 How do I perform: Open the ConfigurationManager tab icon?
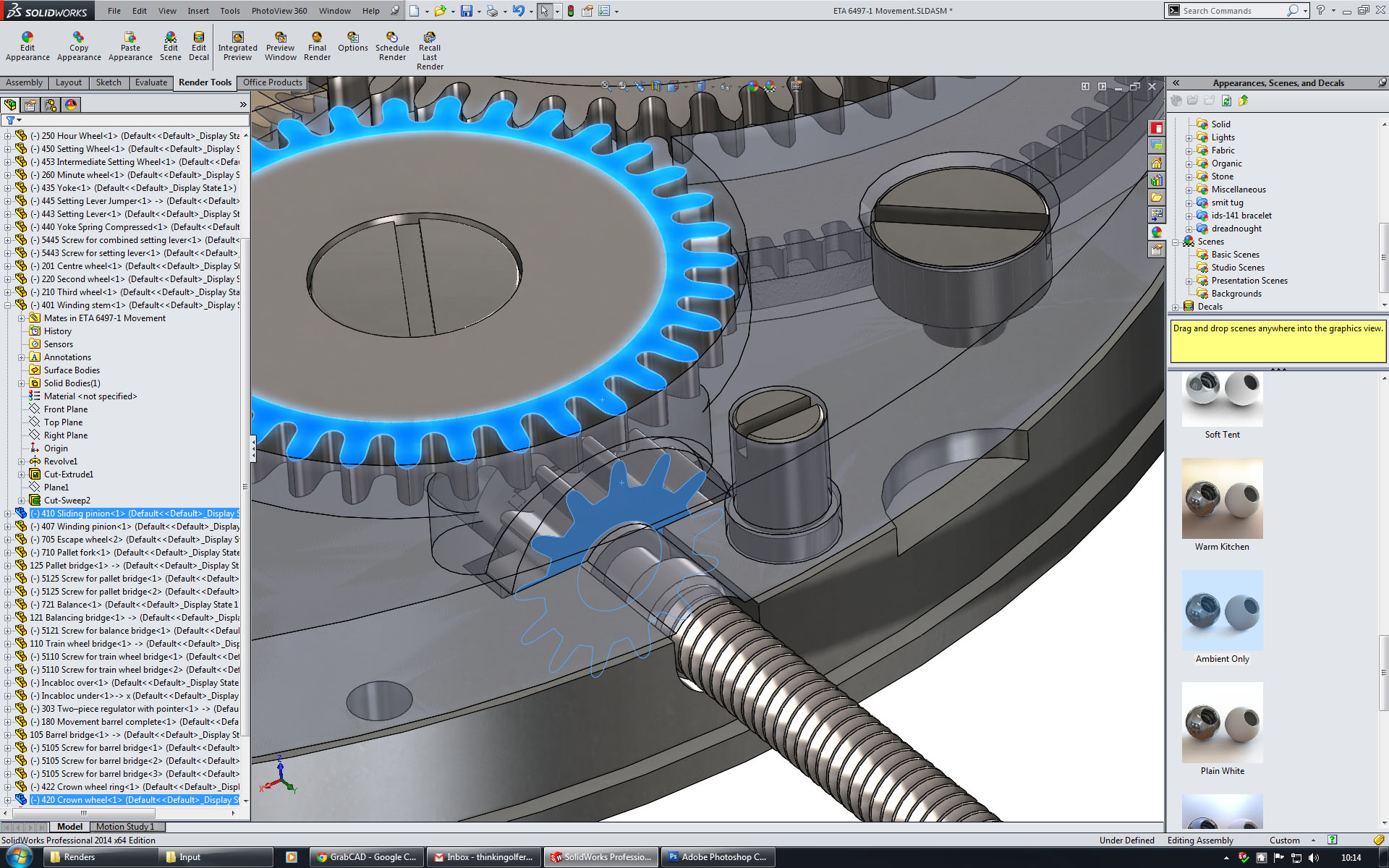[51, 105]
